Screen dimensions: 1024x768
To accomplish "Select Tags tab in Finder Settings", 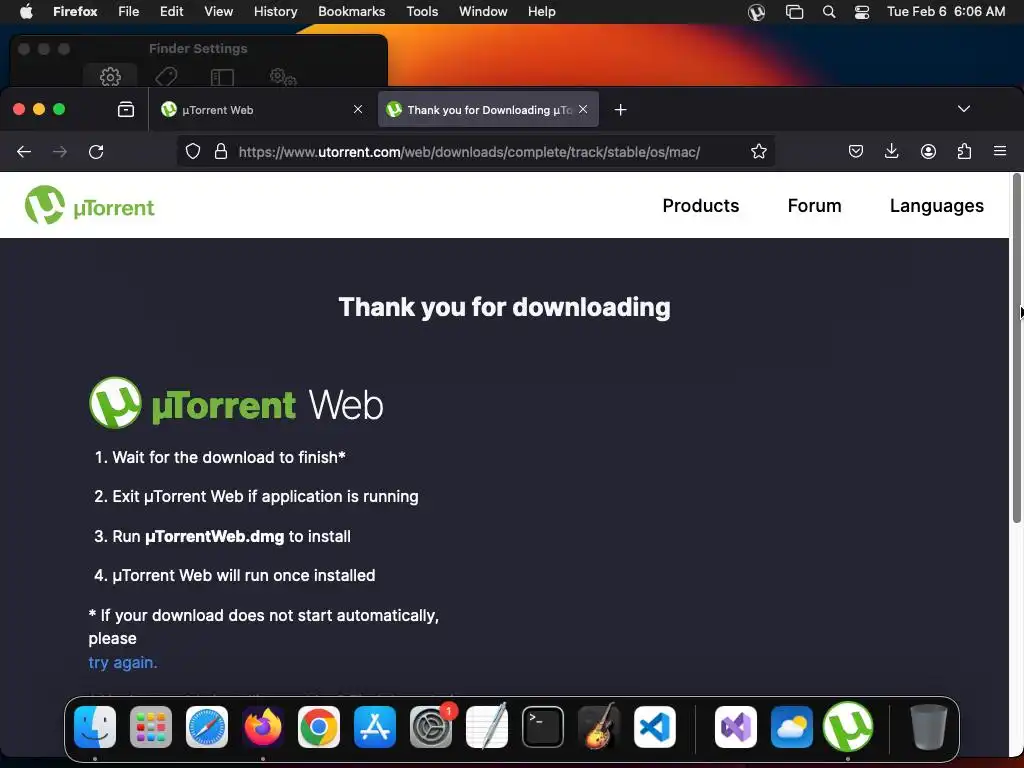I will pyautogui.click(x=167, y=76).
